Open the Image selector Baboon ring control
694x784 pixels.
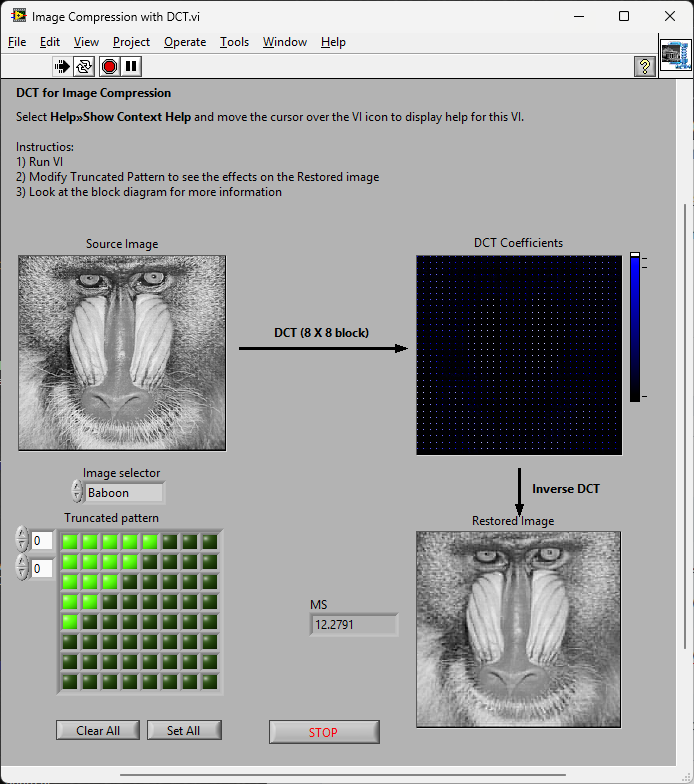click(124, 493)
